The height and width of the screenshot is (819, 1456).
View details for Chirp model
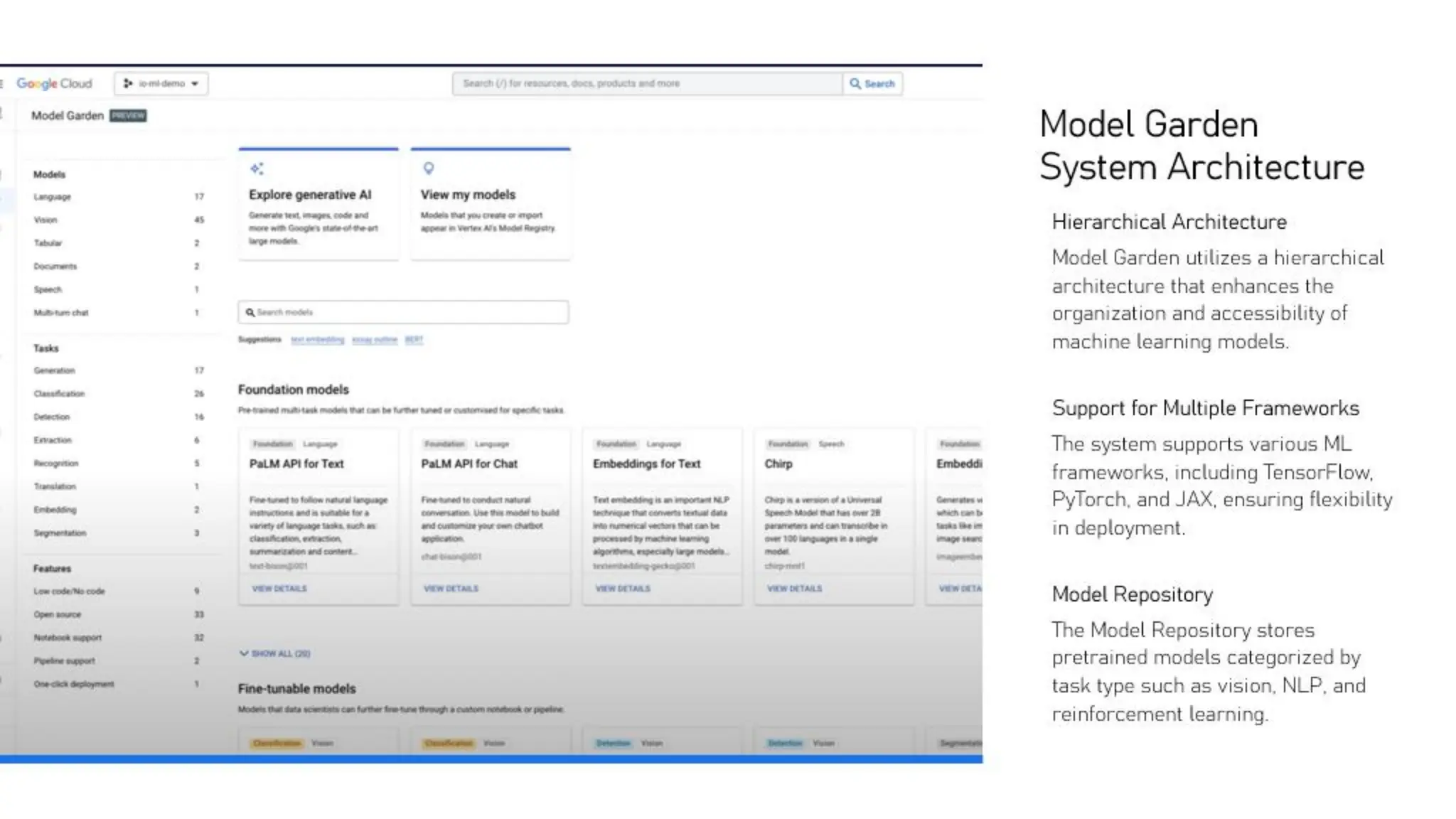pyautogui.click(x=795, y=589)
